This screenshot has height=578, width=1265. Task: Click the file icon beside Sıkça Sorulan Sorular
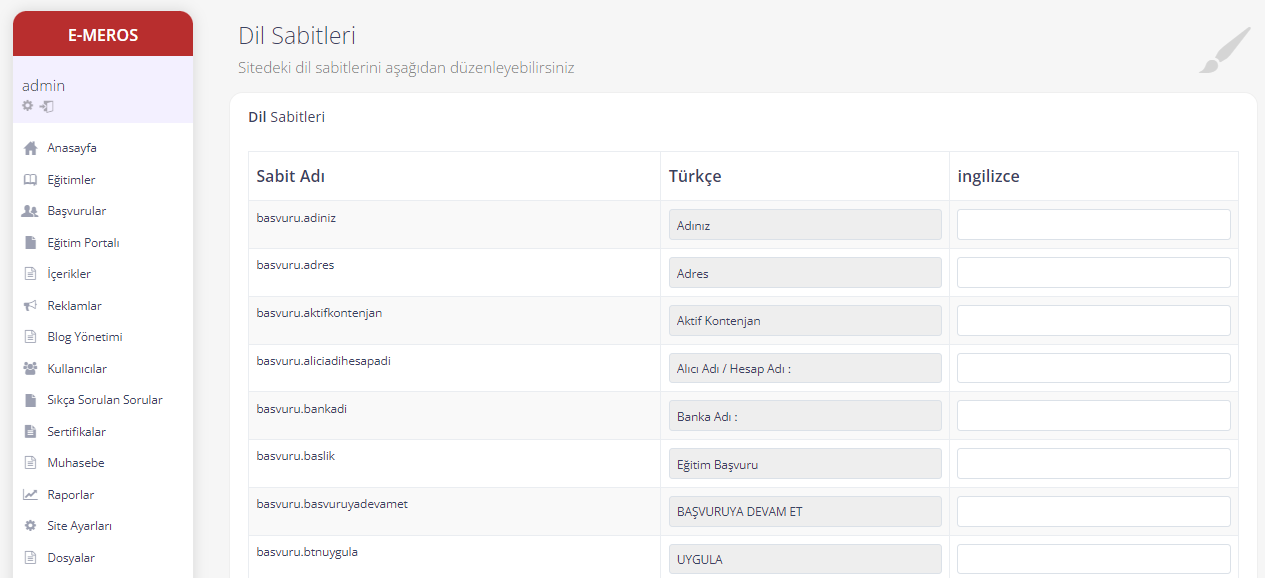[30, 400]
